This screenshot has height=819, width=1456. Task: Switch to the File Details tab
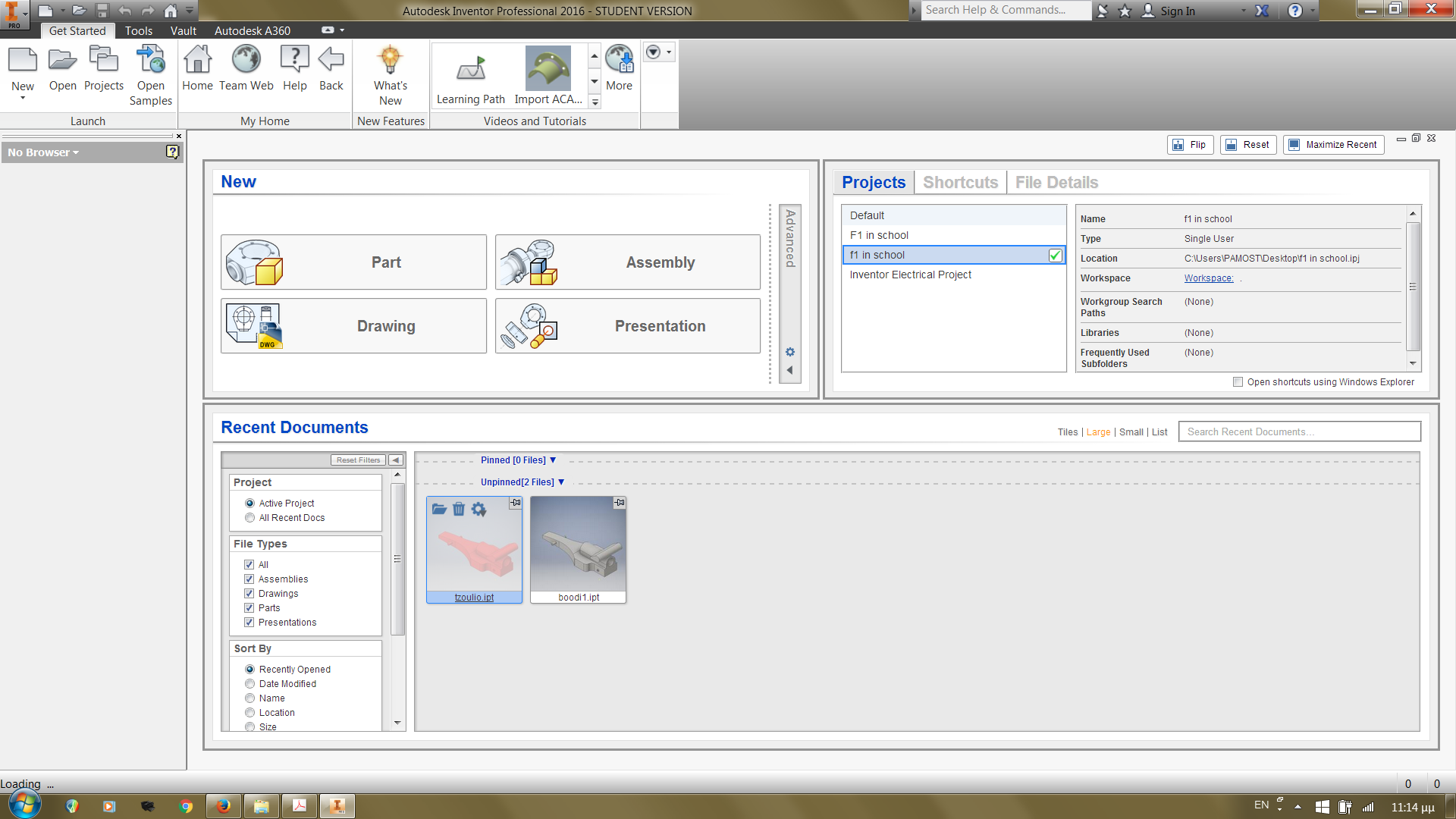1056,183
